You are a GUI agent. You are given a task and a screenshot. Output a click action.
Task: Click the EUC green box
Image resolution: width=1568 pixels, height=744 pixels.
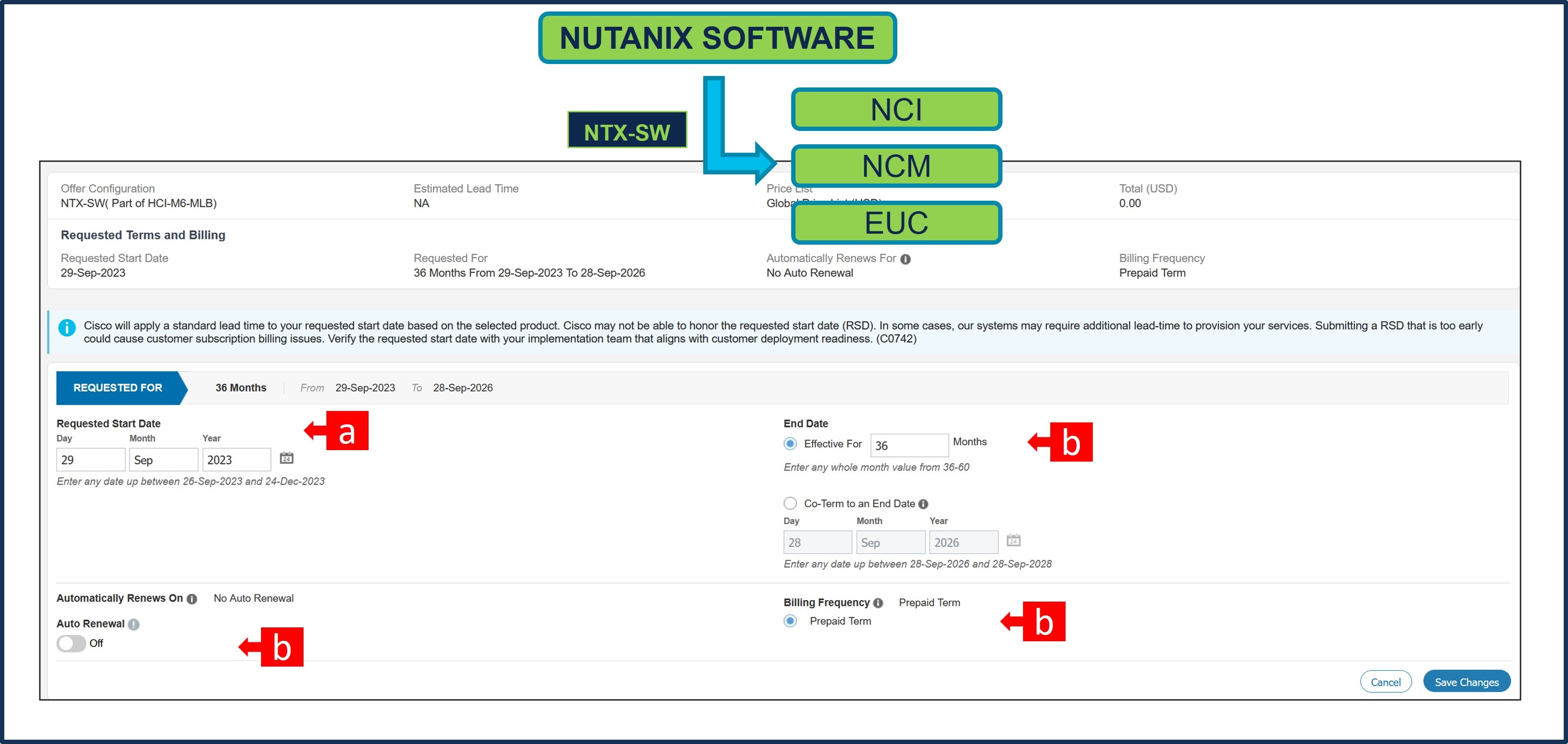pos(896,222)
